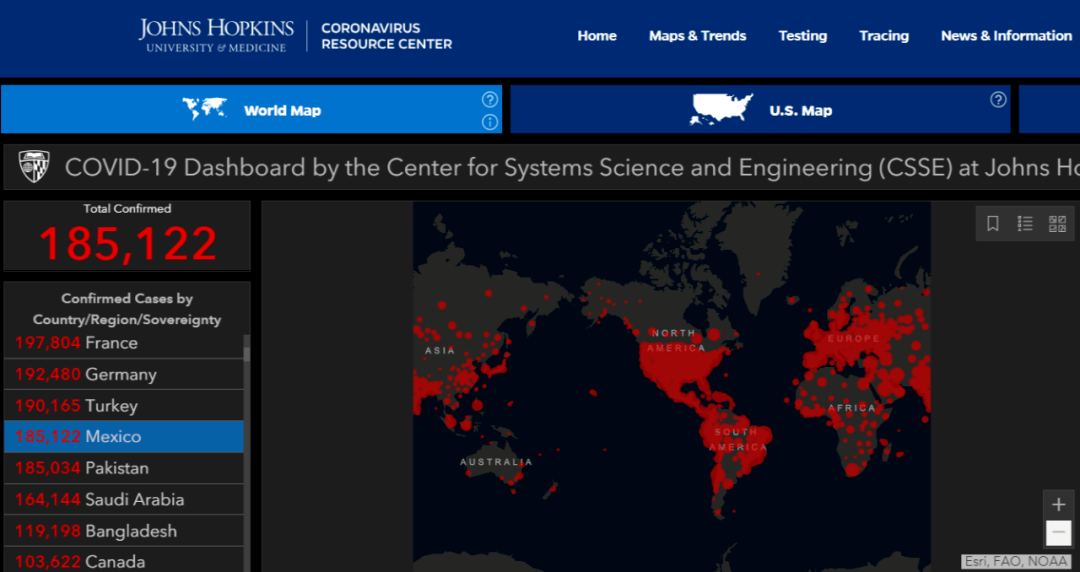Click the USA silhouette icon in U.S. Map tab
The height and width of the screenshot is (572, 1080).
point(721,110)
